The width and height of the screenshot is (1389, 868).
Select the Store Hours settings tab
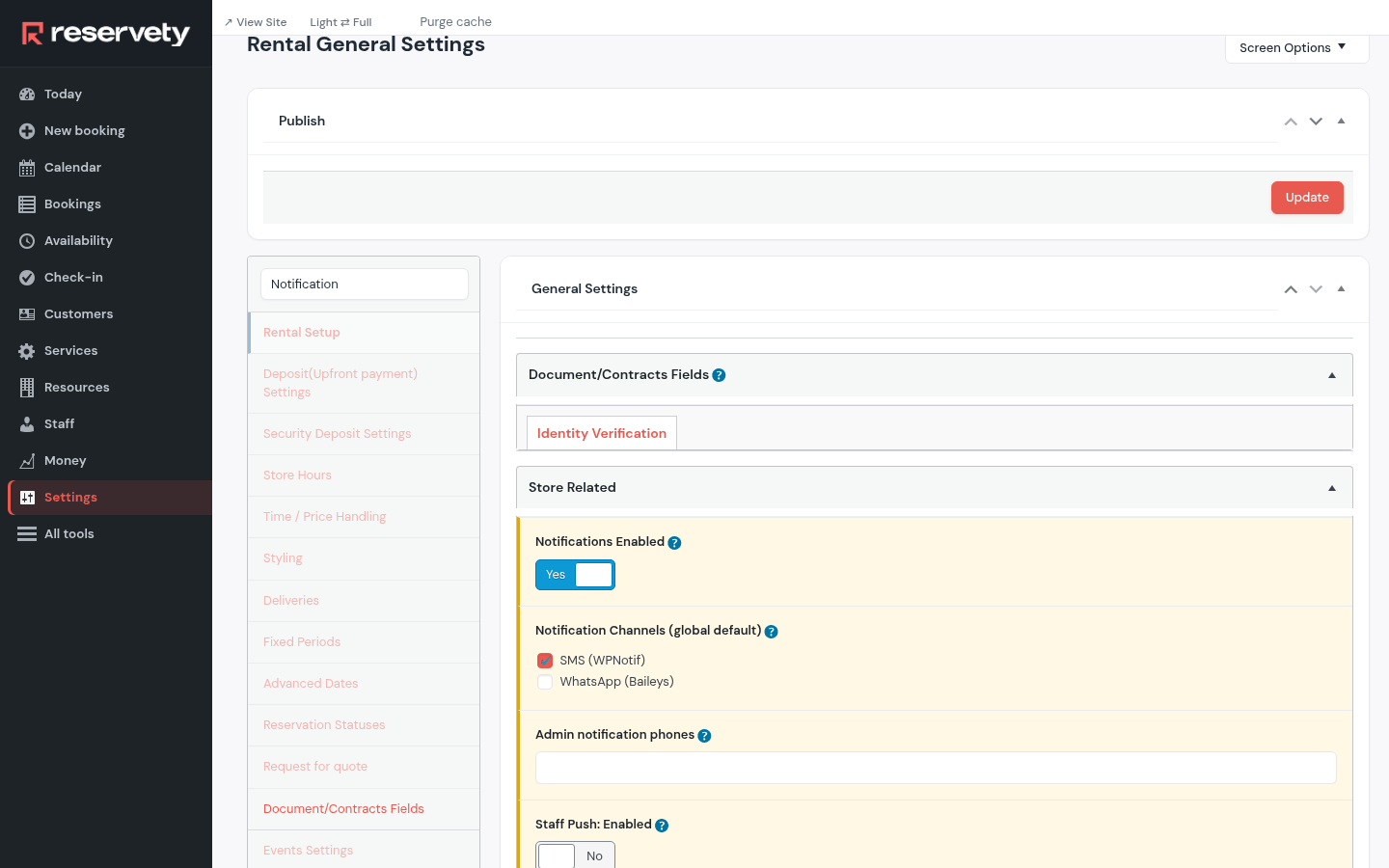pyautogui.click(x=364, y=475)
